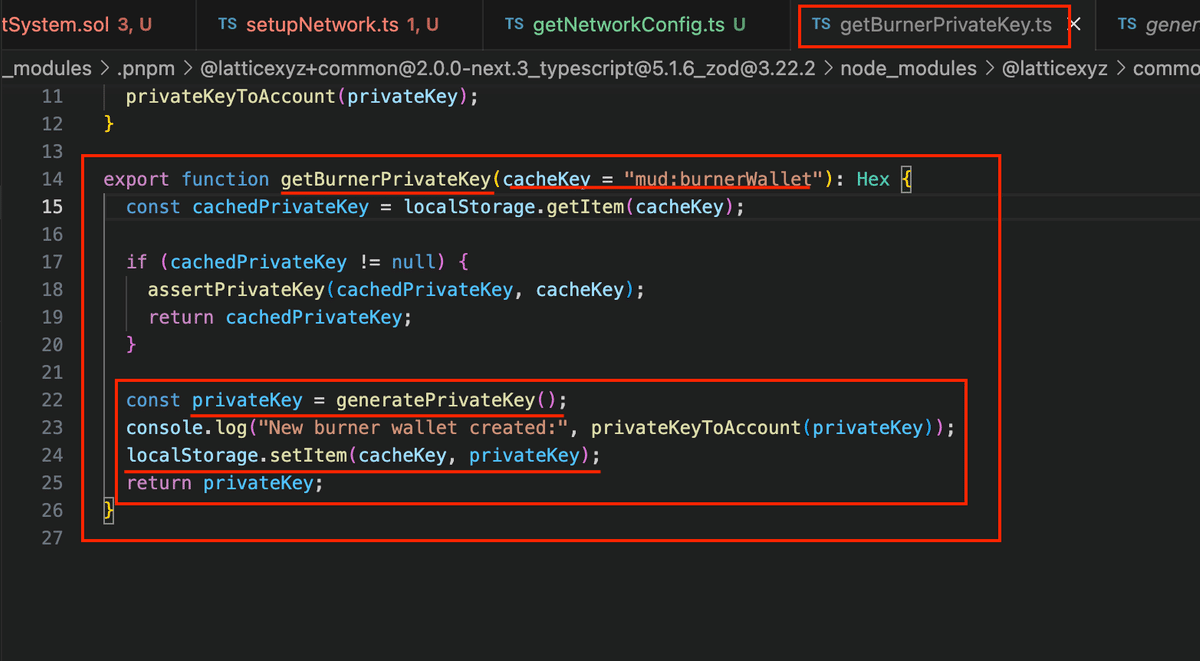Click return privateKey on line 25

225,484
